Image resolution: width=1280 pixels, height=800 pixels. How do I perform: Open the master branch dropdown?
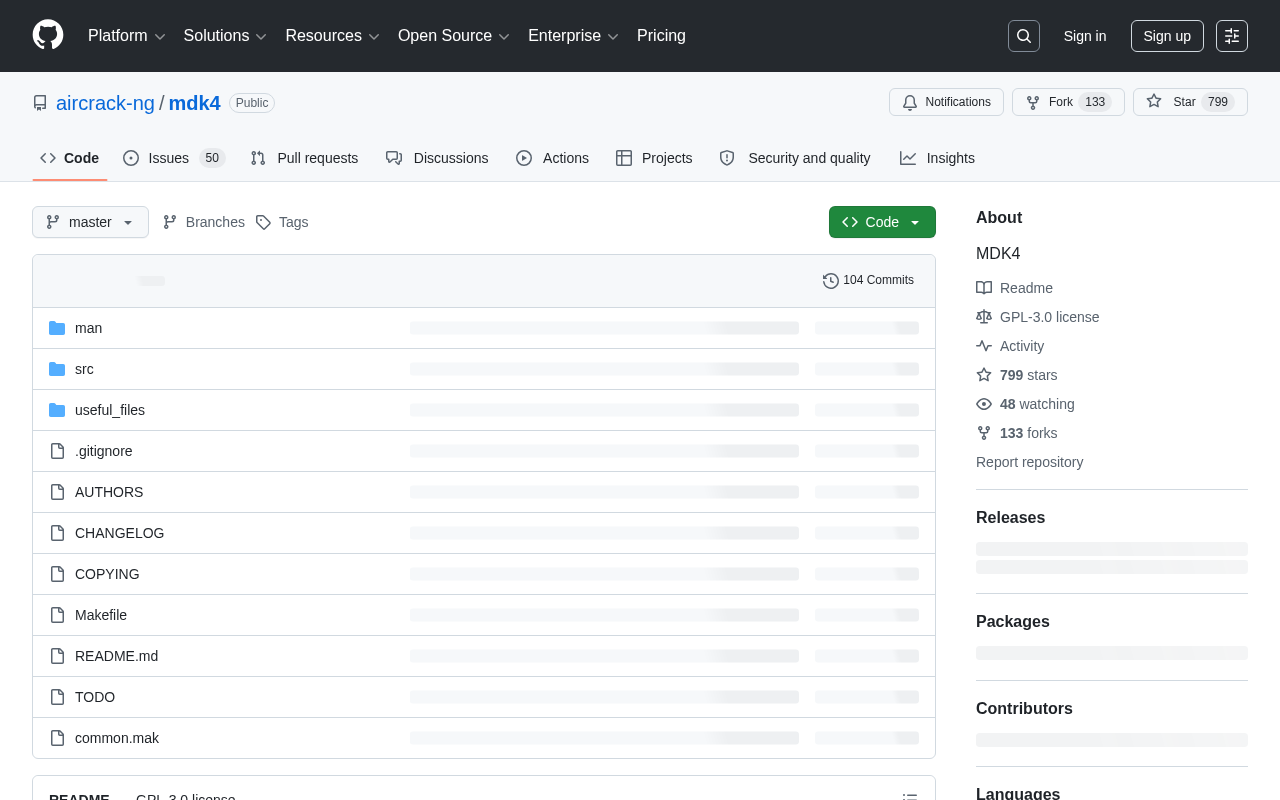90,222
